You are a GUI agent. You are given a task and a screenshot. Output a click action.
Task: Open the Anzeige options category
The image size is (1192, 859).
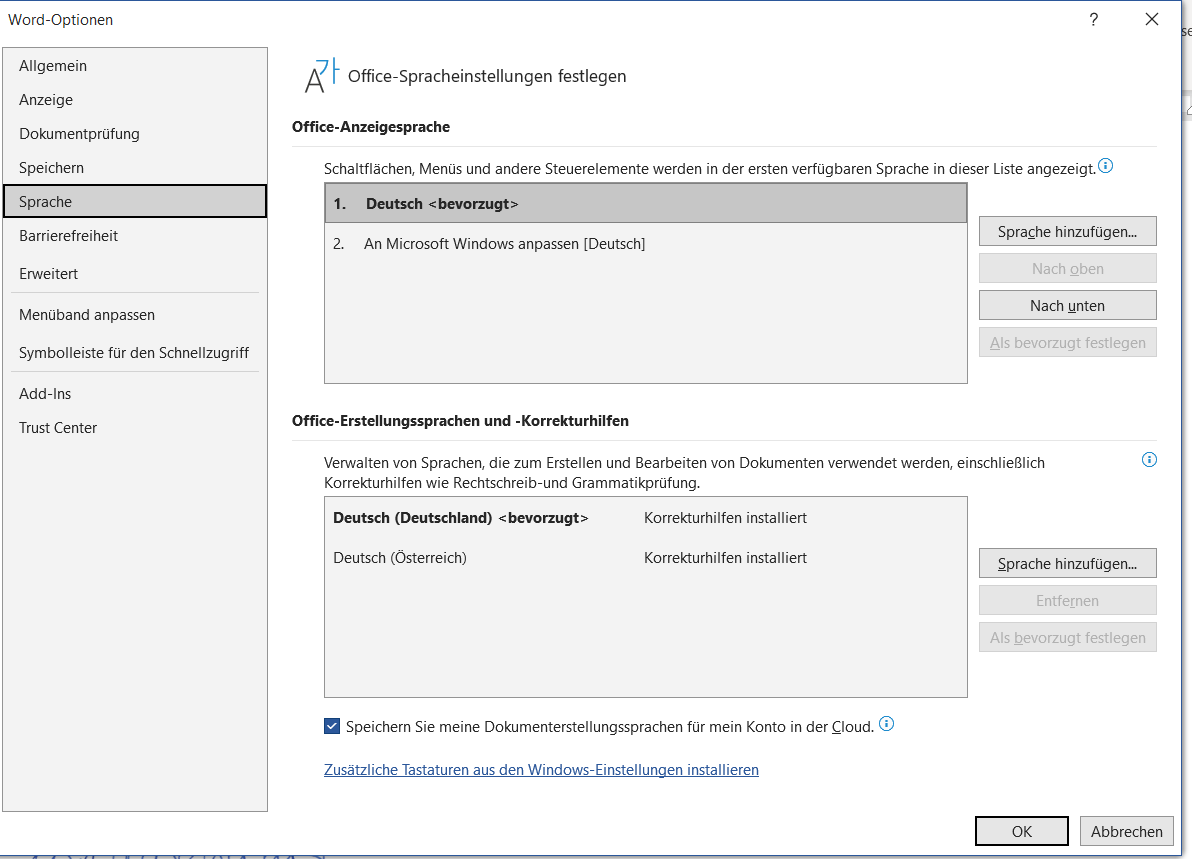pyautogui.click(x=135, y=100)
